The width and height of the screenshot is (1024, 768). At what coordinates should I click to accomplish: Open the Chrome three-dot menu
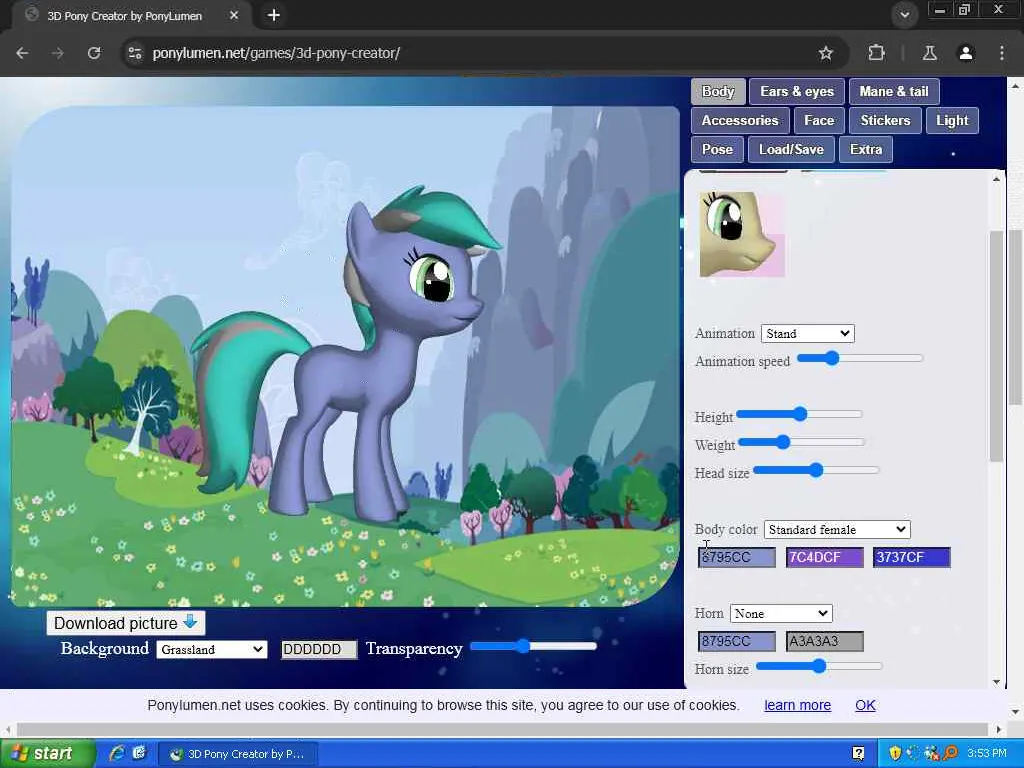coord(1001,53)
